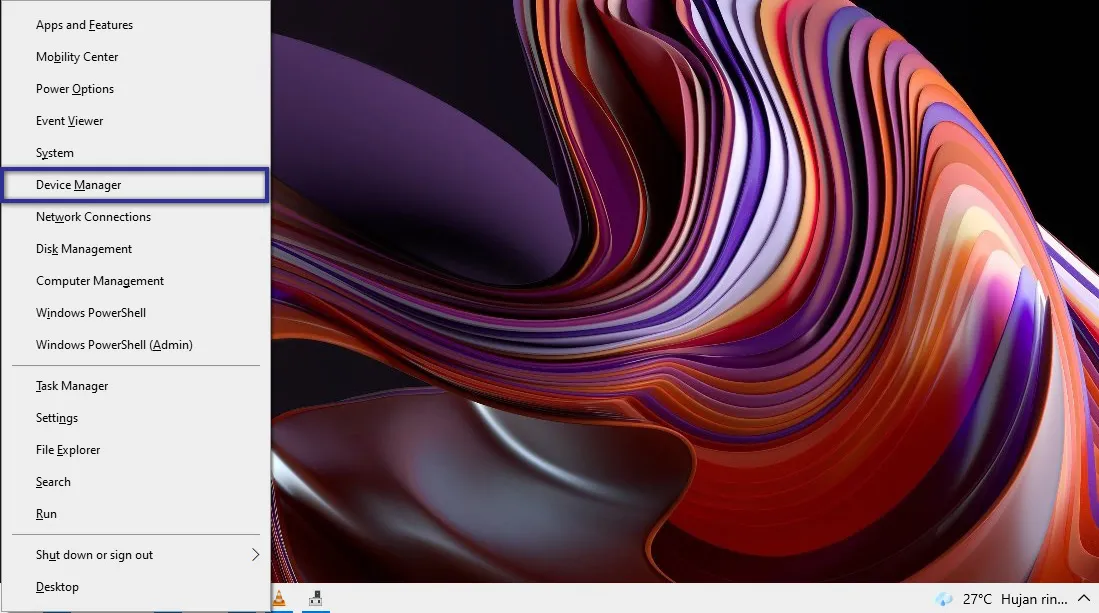Viewport: 1099px width, 613px height.
Task: Open Apps and Features
Action: [x=84, y=25]
